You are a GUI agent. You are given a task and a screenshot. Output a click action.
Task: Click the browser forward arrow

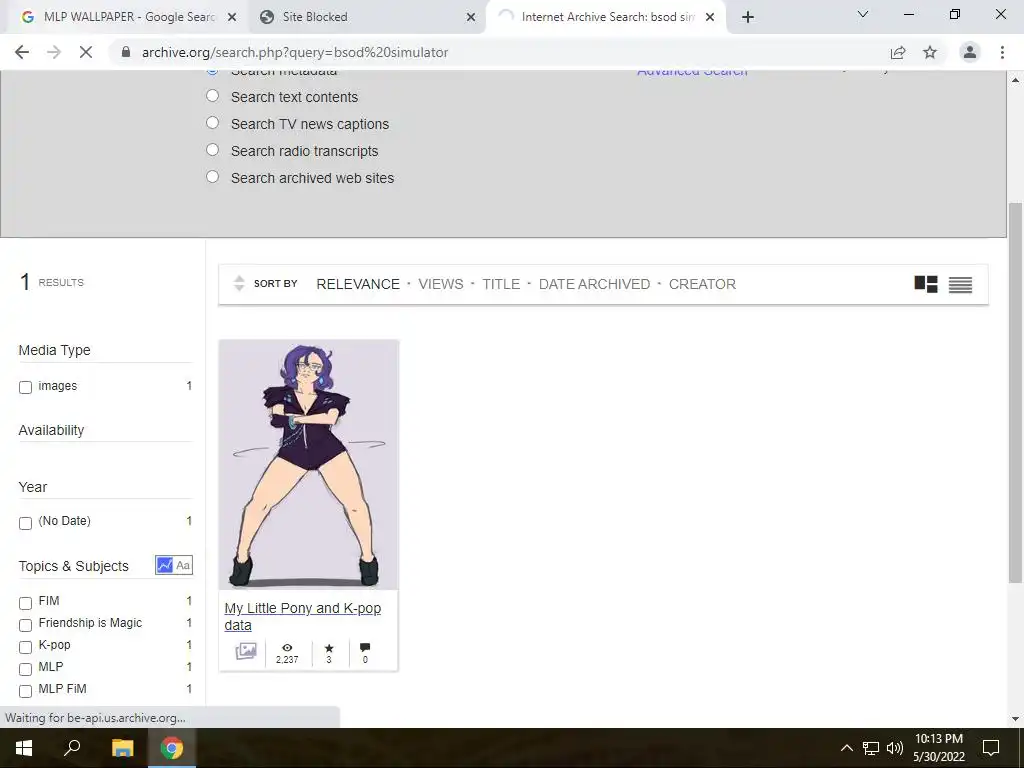pos(54,52)
